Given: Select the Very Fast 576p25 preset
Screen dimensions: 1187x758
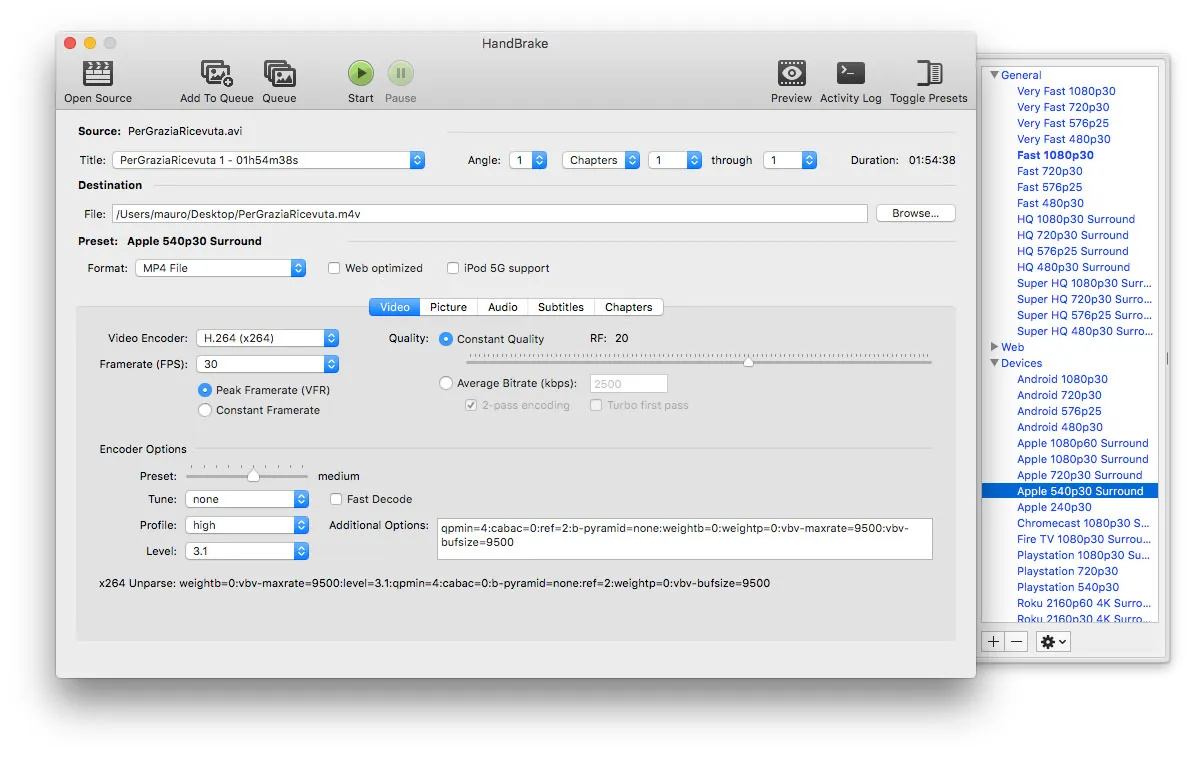Looking at the screenshot, I should (x=1063, y=123).
